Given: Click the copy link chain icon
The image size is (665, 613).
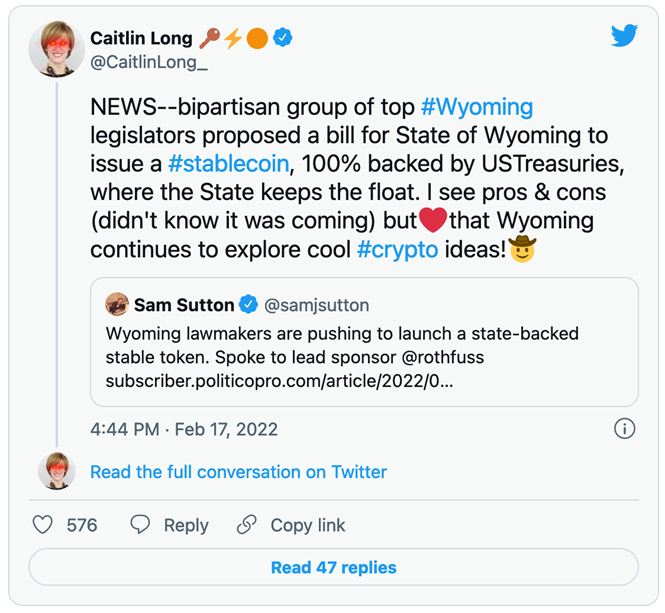Looking at the screenshot, I should click(246, 525).
